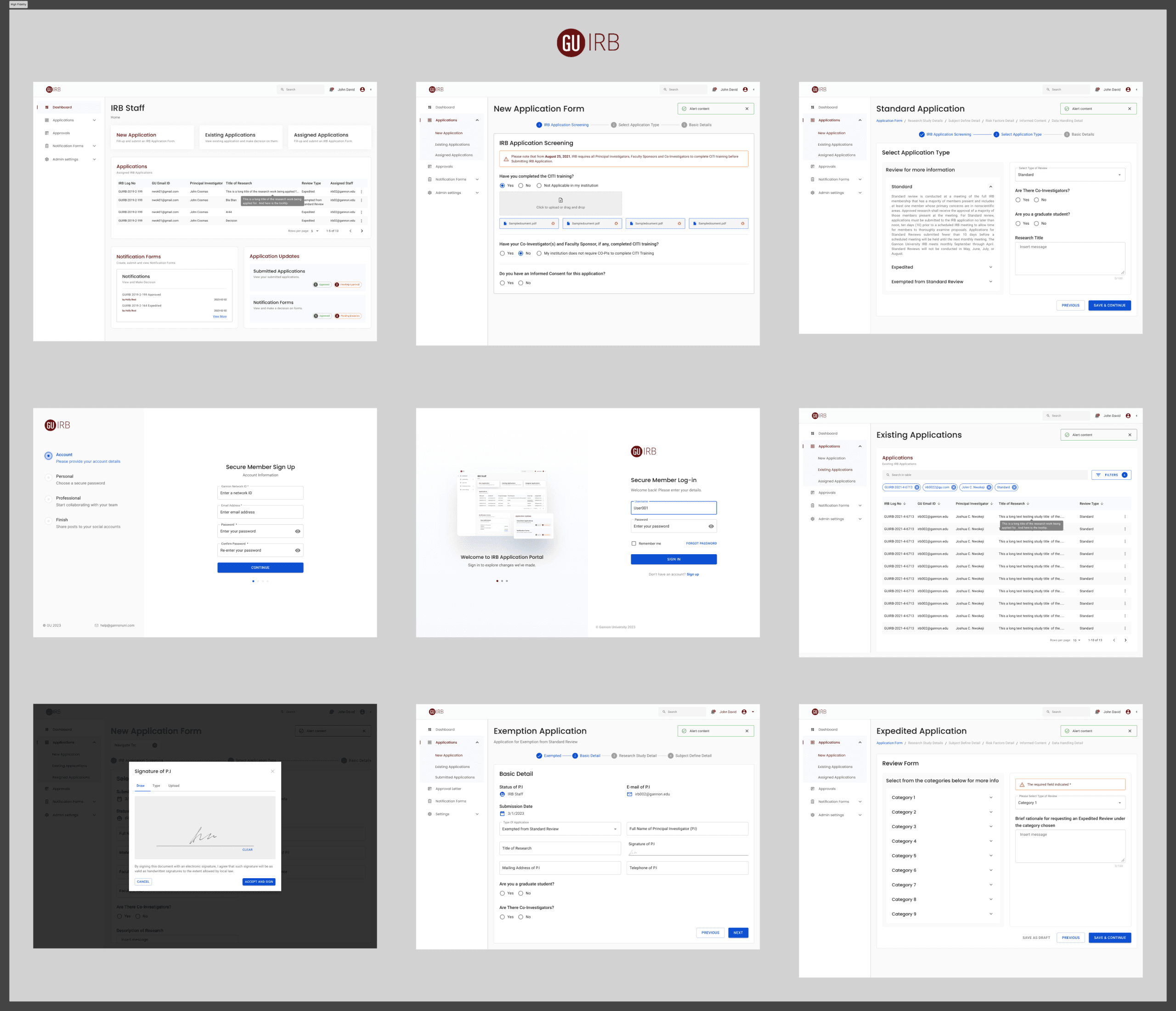Open the 'Type Of Application' dropdown
1176x1011 pixels.
pos(559,829)
